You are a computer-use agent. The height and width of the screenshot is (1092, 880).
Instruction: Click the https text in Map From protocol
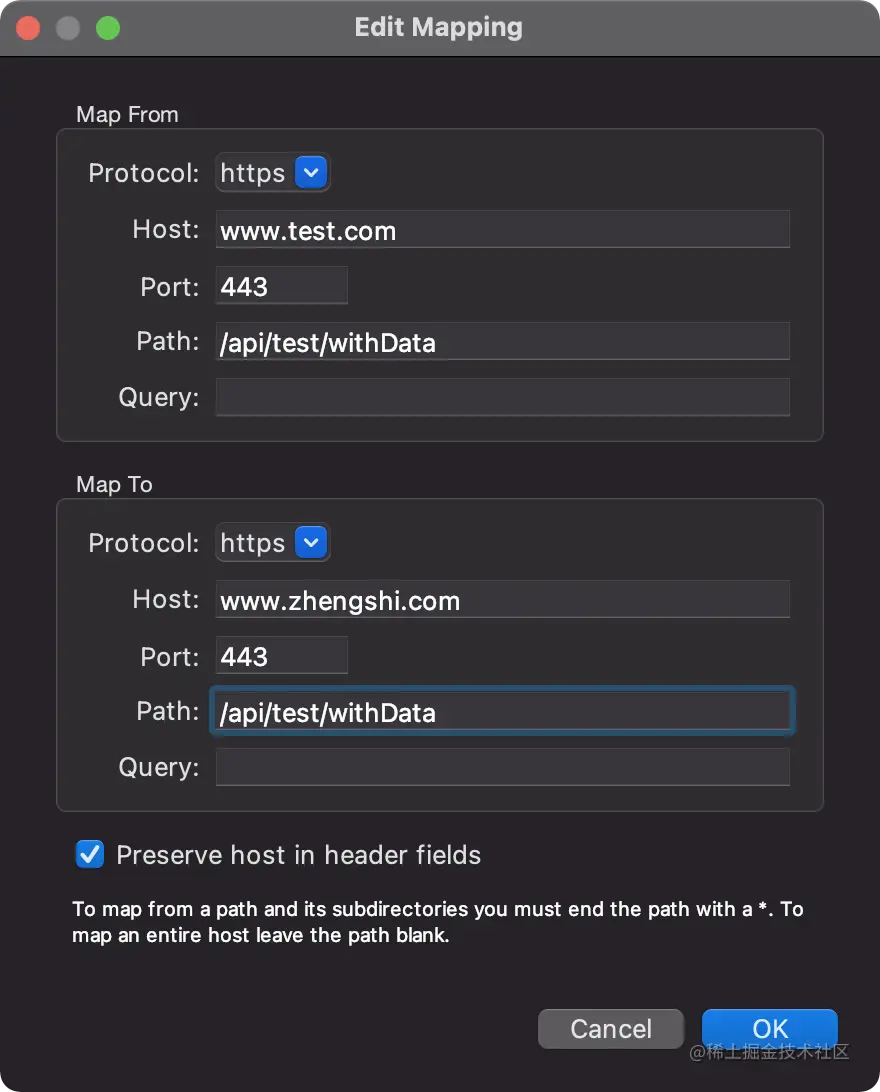[253, 173]
